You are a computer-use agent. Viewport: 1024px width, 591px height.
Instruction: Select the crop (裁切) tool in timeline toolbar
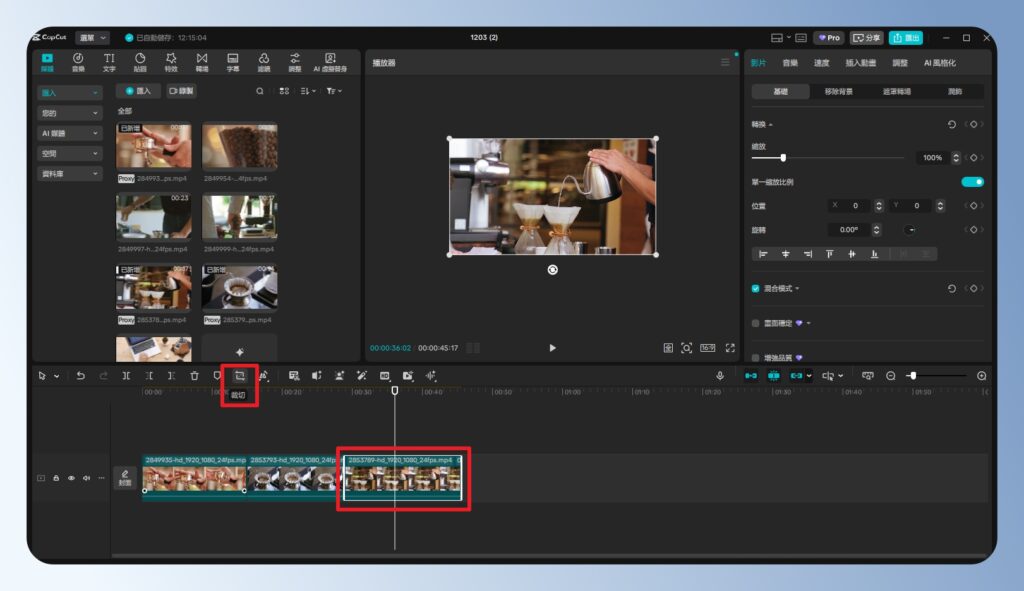tap(240, 375)
